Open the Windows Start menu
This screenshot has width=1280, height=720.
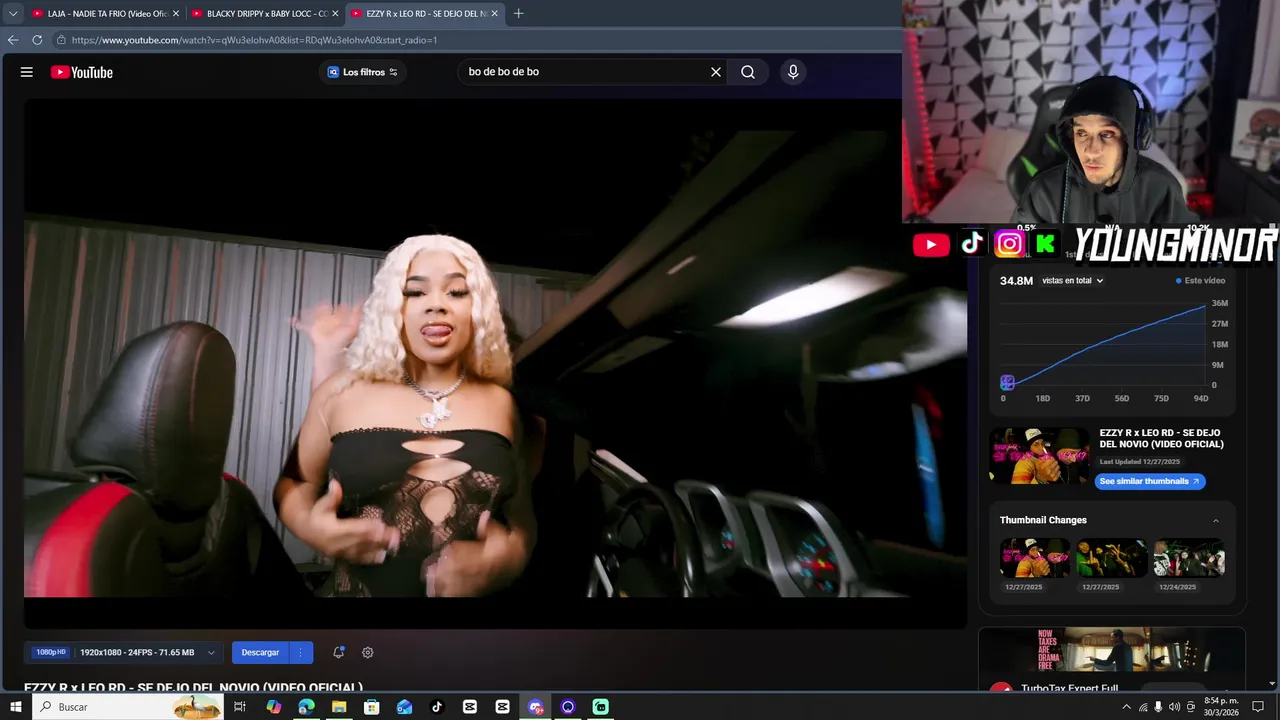(15, 707)
